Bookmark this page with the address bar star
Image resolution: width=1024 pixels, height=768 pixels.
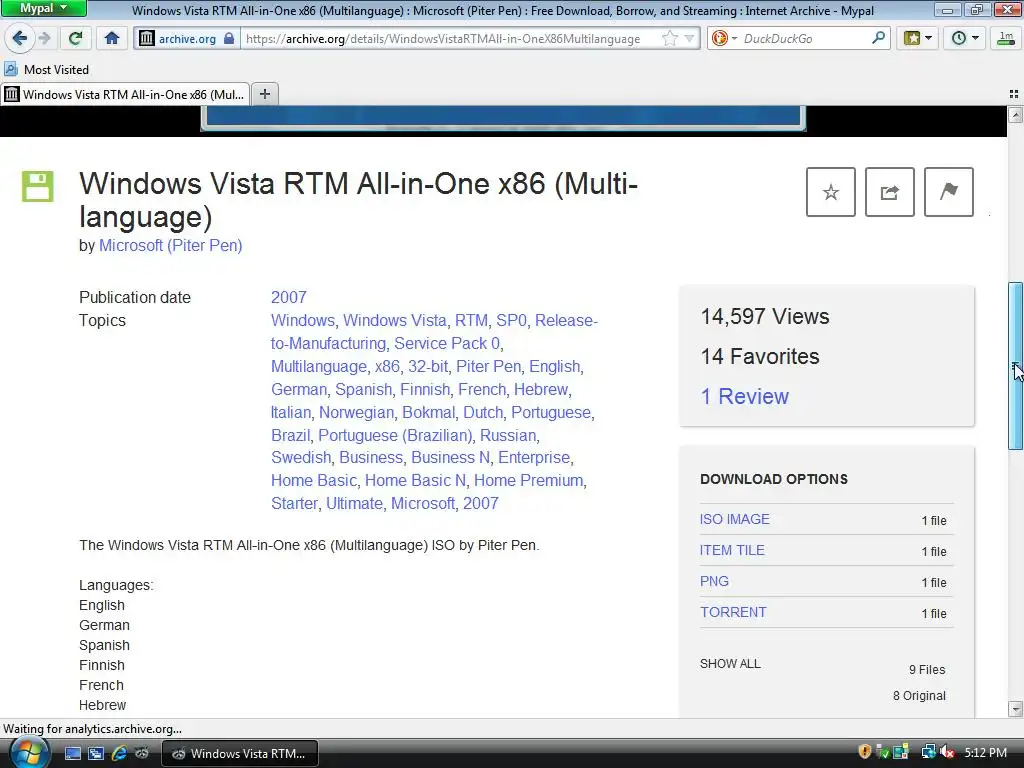(669, 39)
